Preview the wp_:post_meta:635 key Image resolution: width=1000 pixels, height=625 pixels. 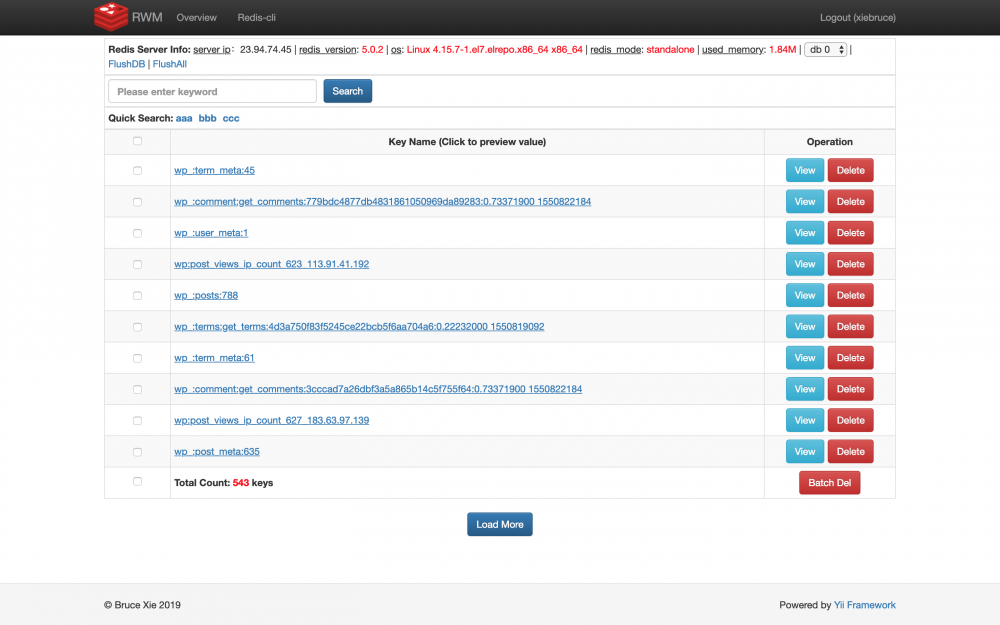[x=217, y=452]
